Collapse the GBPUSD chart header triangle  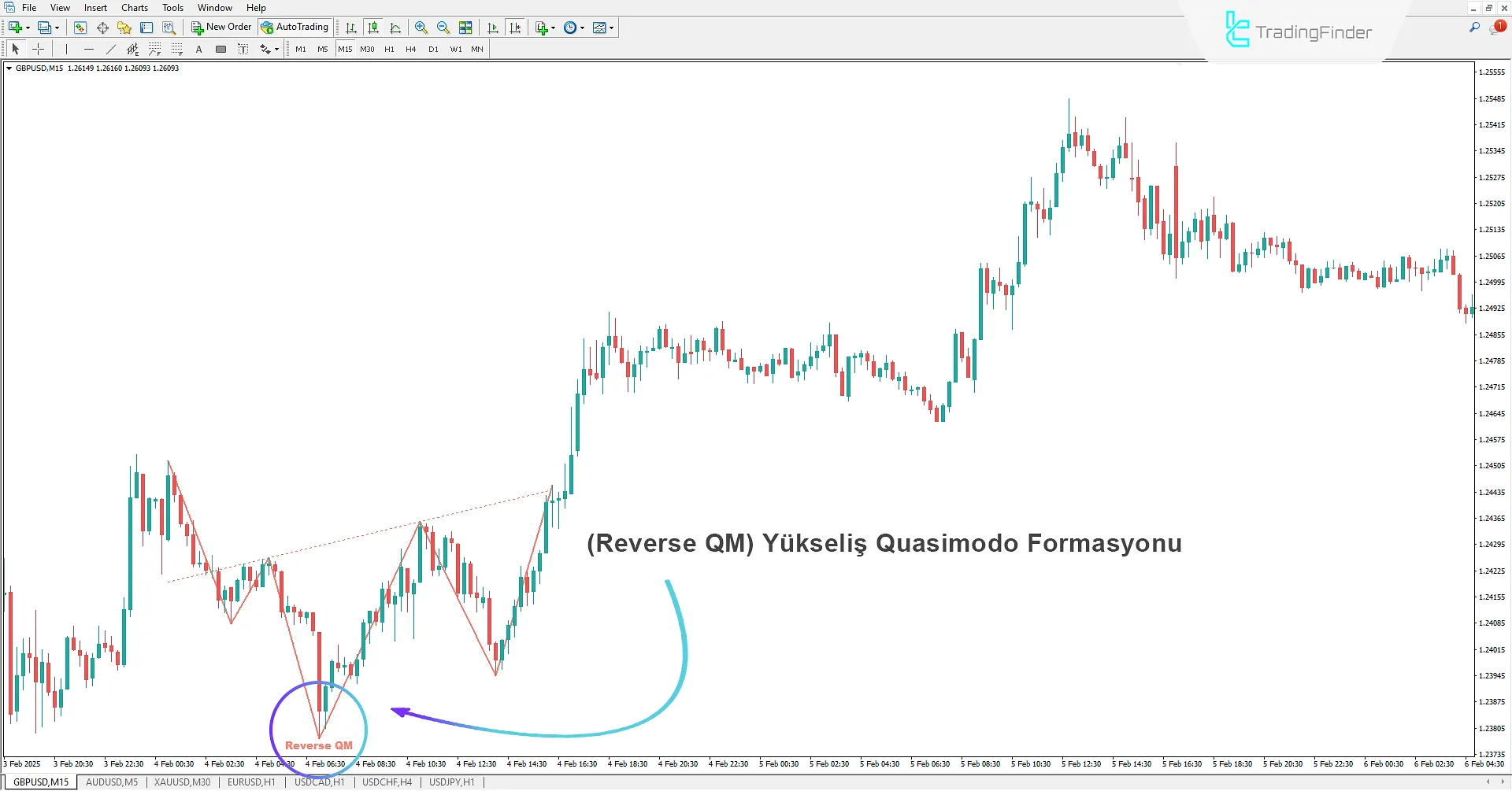[x=8, y=68]
